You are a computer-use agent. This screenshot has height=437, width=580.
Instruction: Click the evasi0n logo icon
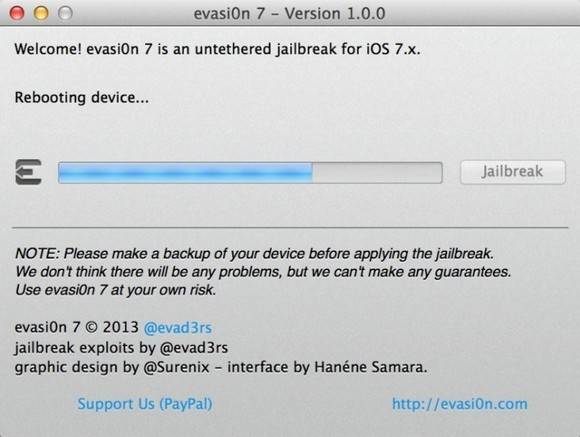(28, 172)
